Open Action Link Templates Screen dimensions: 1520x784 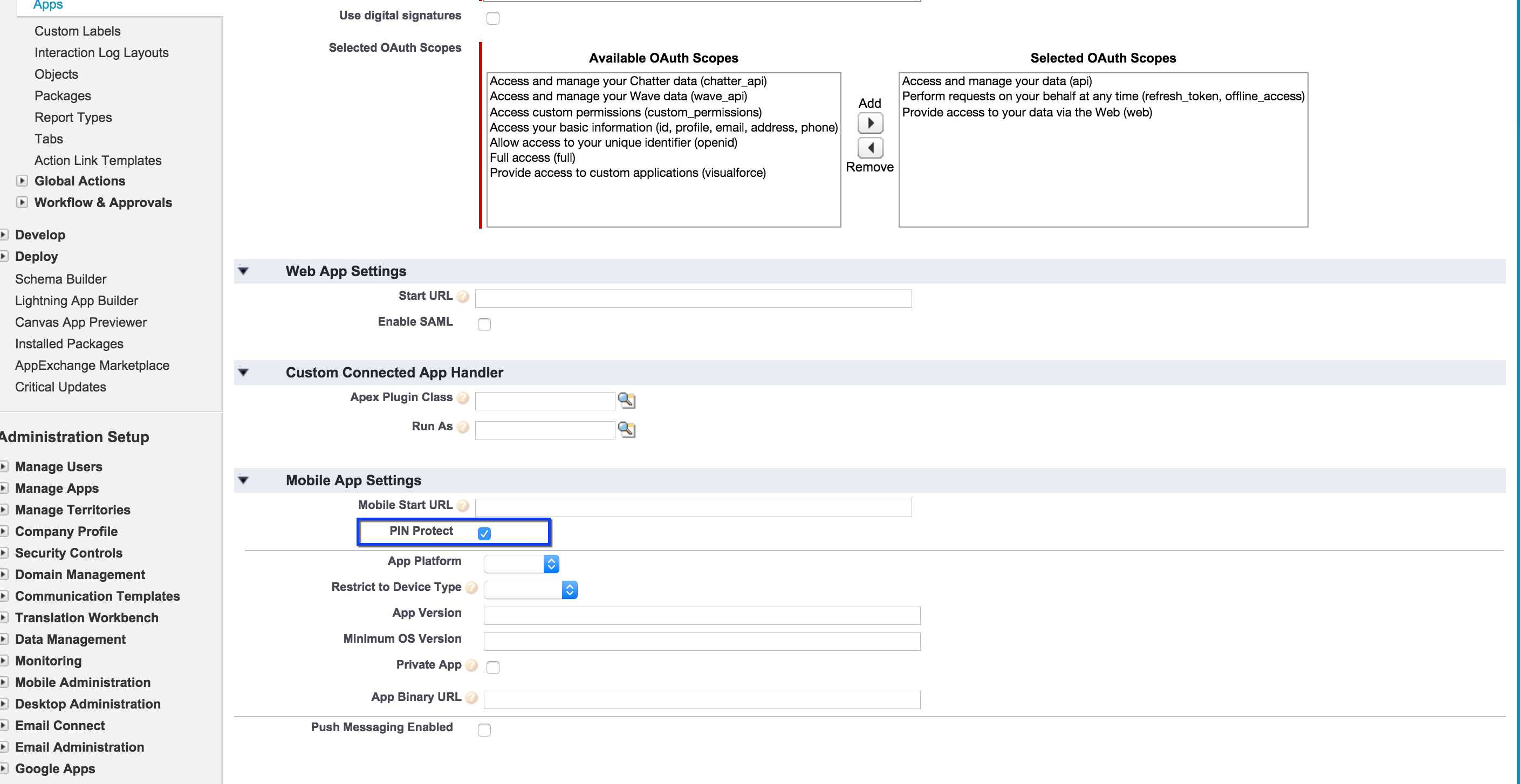[x=98, y=161]
